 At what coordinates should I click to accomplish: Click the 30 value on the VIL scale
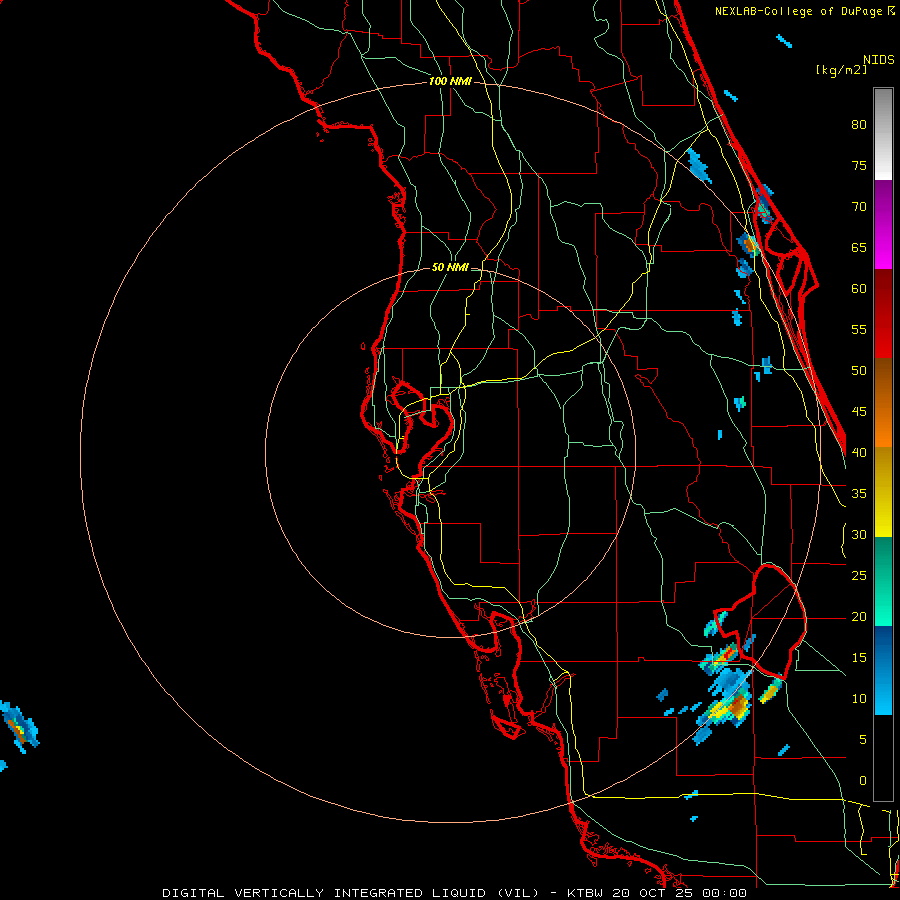click(859, 534)
